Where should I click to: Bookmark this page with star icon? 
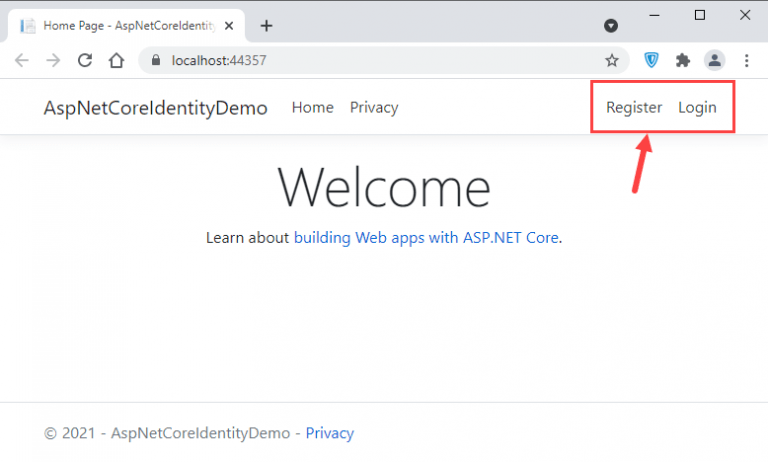(x=612, y=60)
